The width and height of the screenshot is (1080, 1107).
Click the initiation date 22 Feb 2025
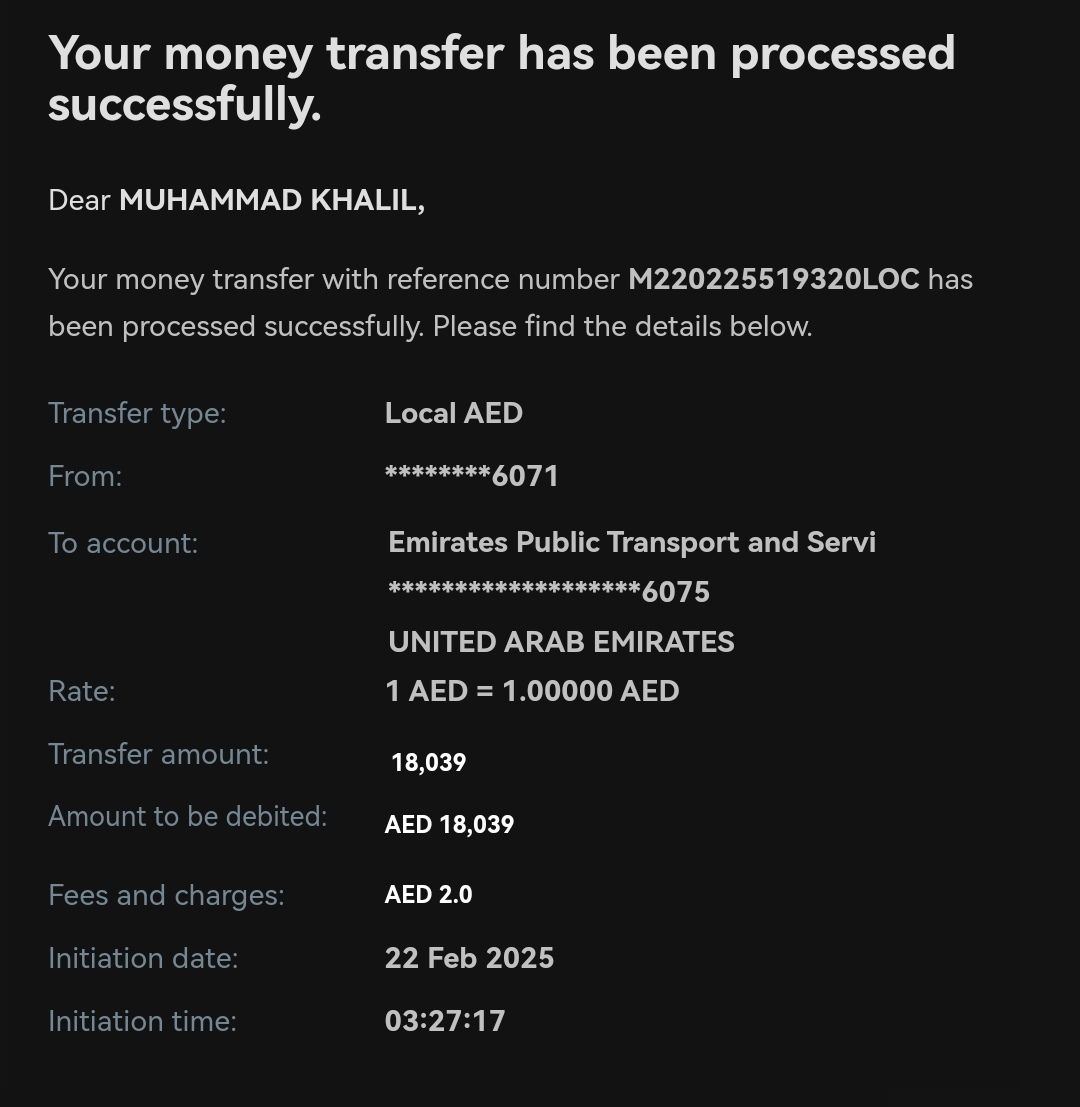(469, 958)
